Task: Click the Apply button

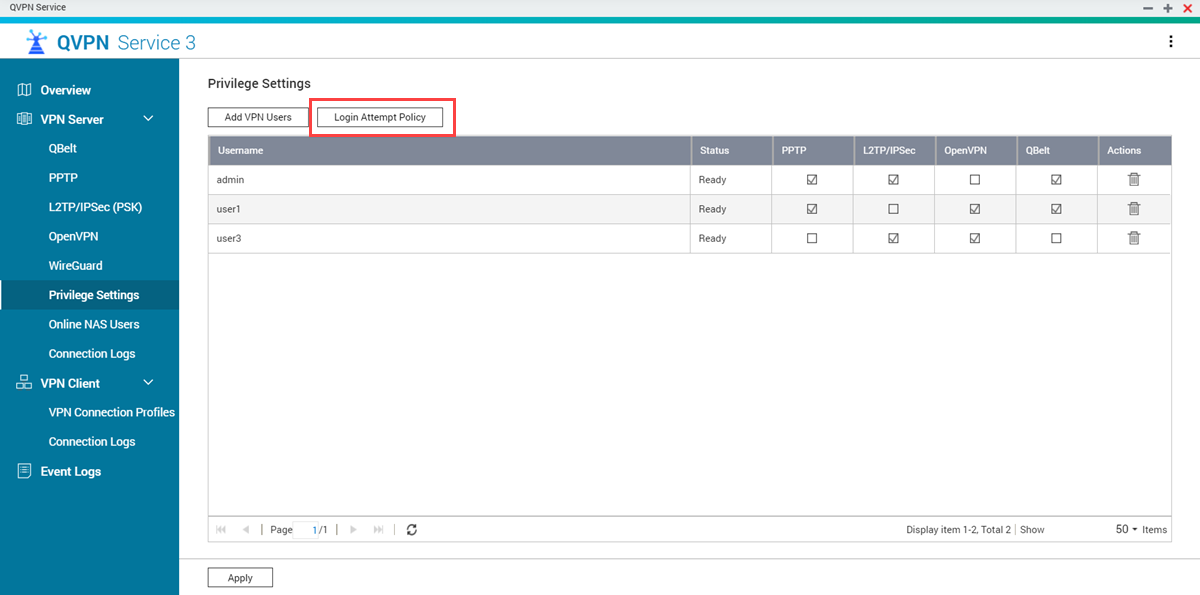Action: [240, 578]
